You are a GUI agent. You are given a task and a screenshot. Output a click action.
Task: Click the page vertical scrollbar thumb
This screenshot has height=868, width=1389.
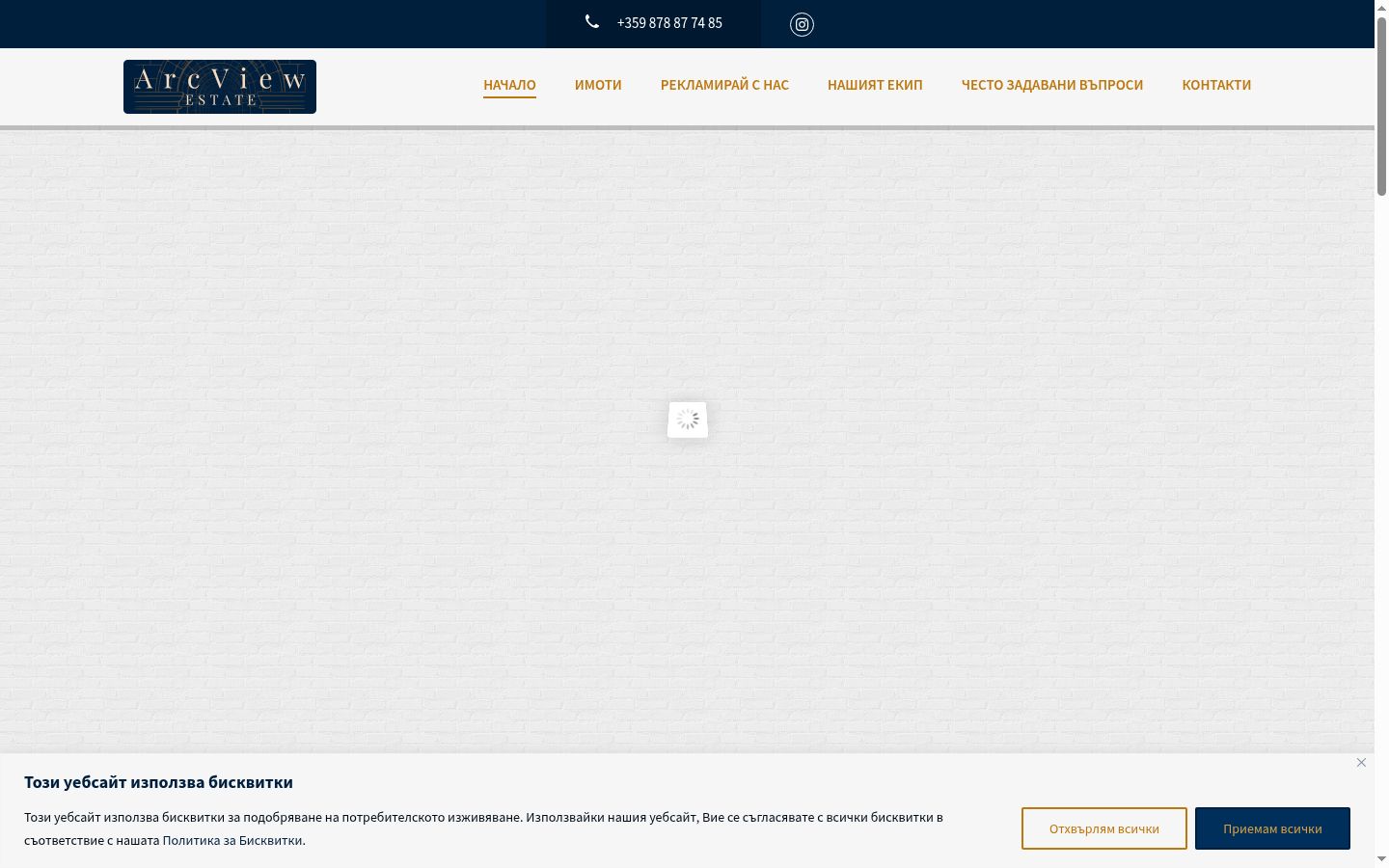point(1381,106)
